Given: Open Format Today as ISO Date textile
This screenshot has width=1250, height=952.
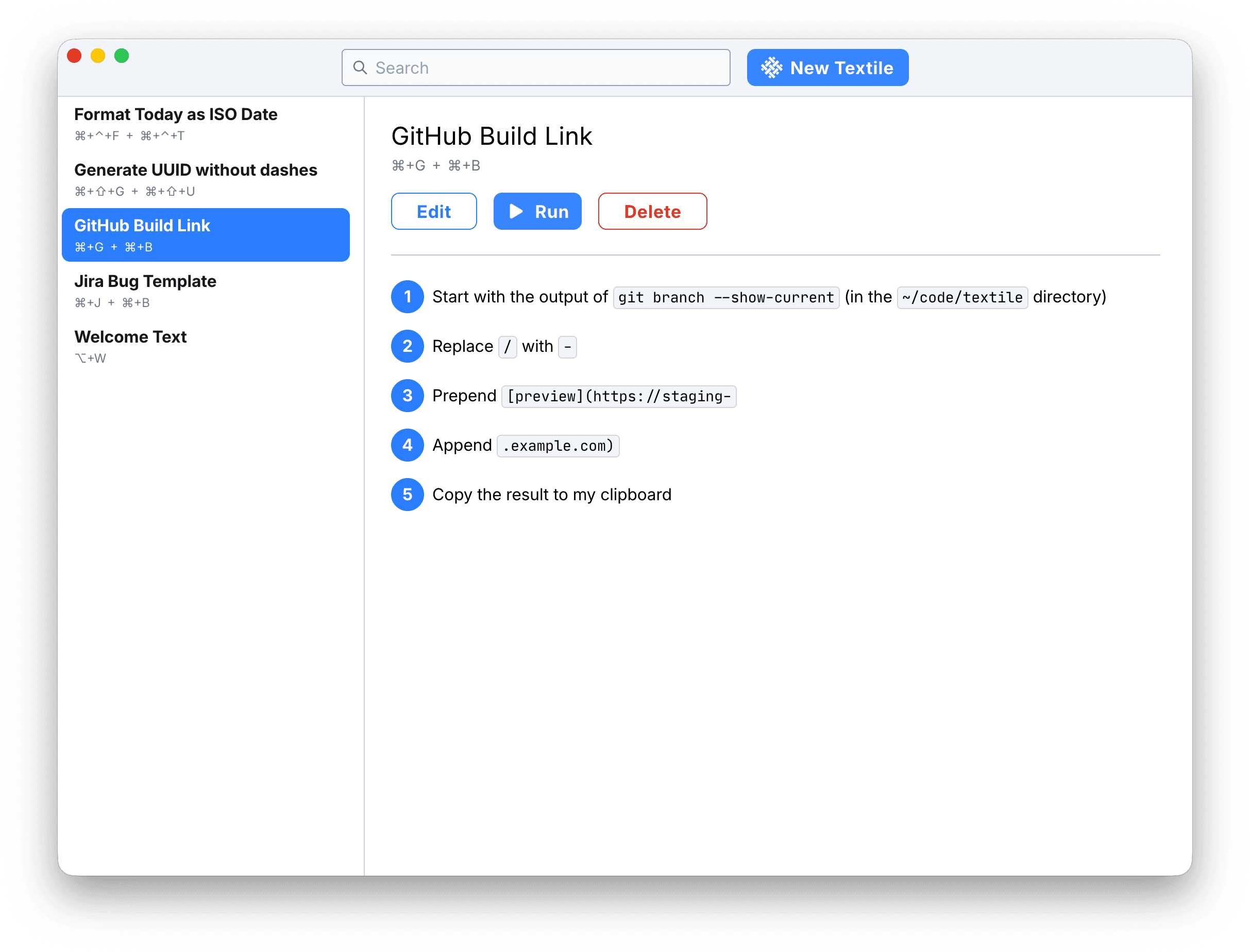Looking at the screenshot, I should pyautogui.click(x=205, y=124).
